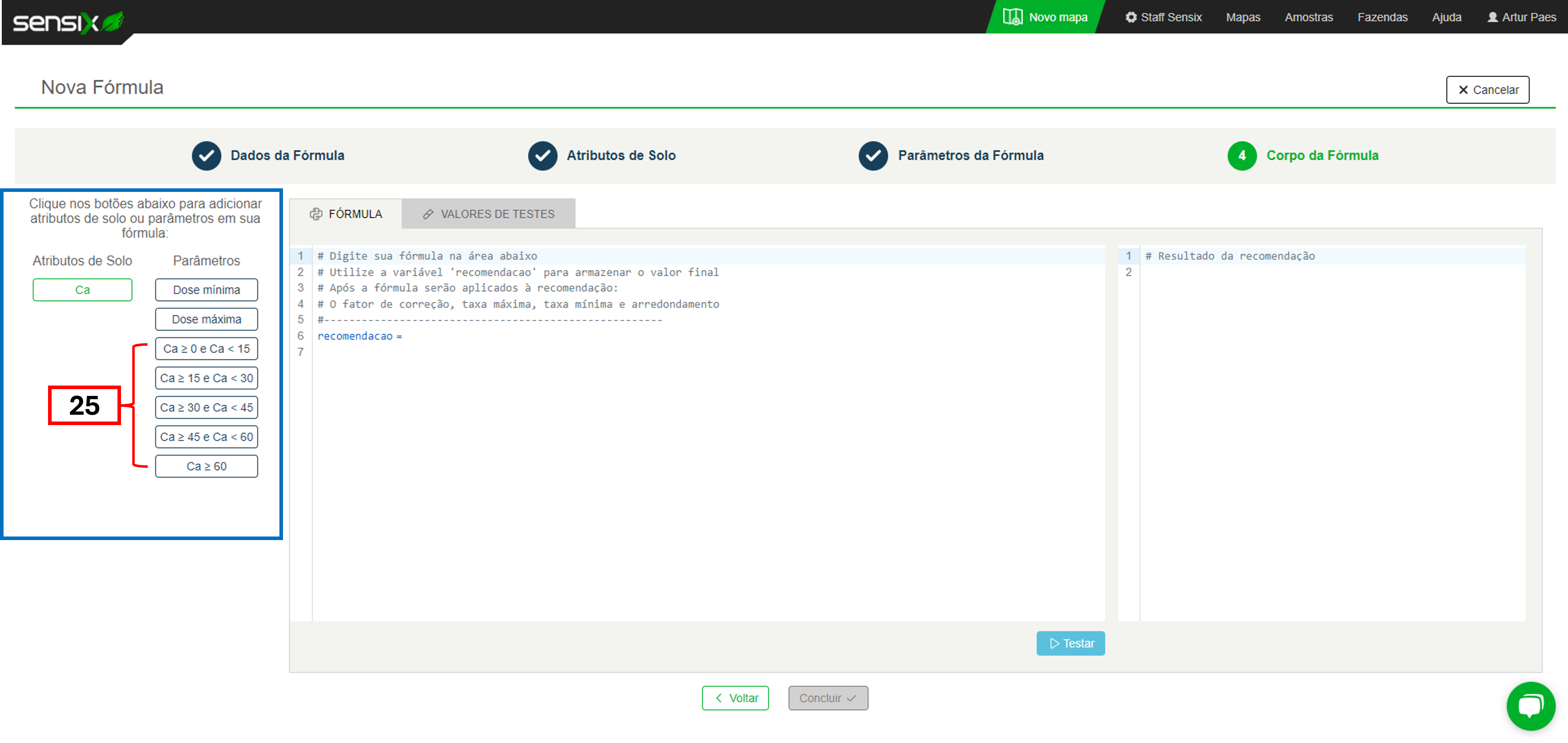The image size is (1568, 743).
Task: Open Artur Paes user menu
Action: tap(1521, 17)
